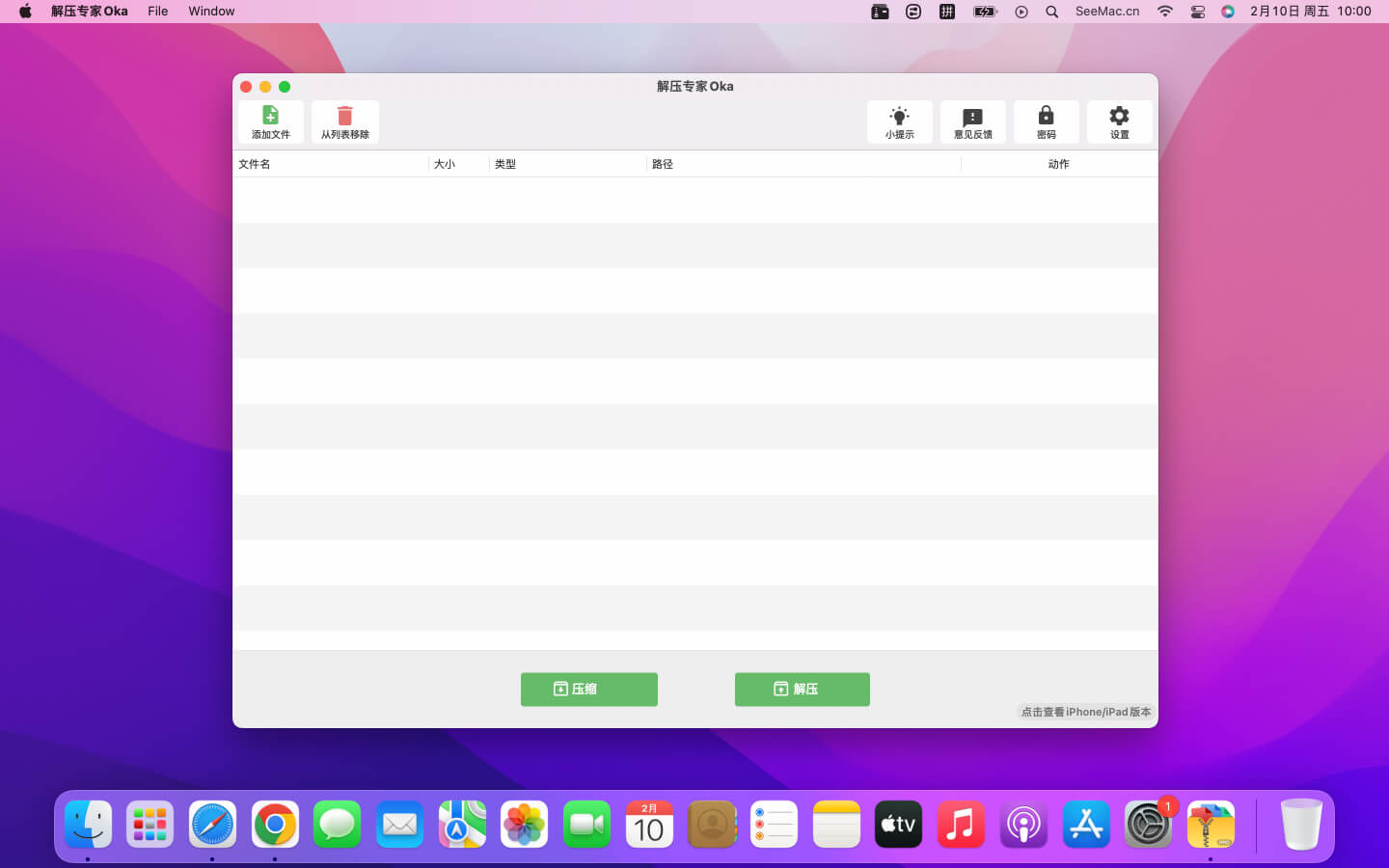
Task: Sort by the Size (大小) column header
Action: point(445,164)
